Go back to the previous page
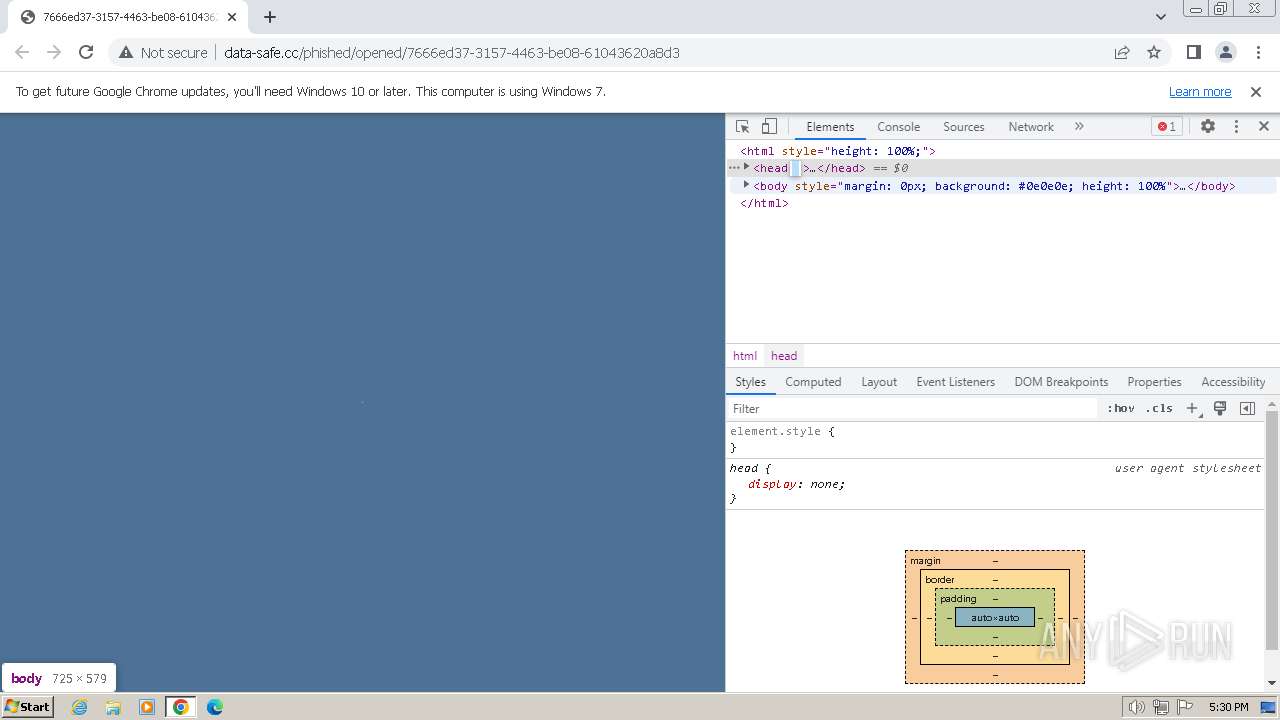The height and width of the screenshot is (720, 1280). tap(22, 52)
